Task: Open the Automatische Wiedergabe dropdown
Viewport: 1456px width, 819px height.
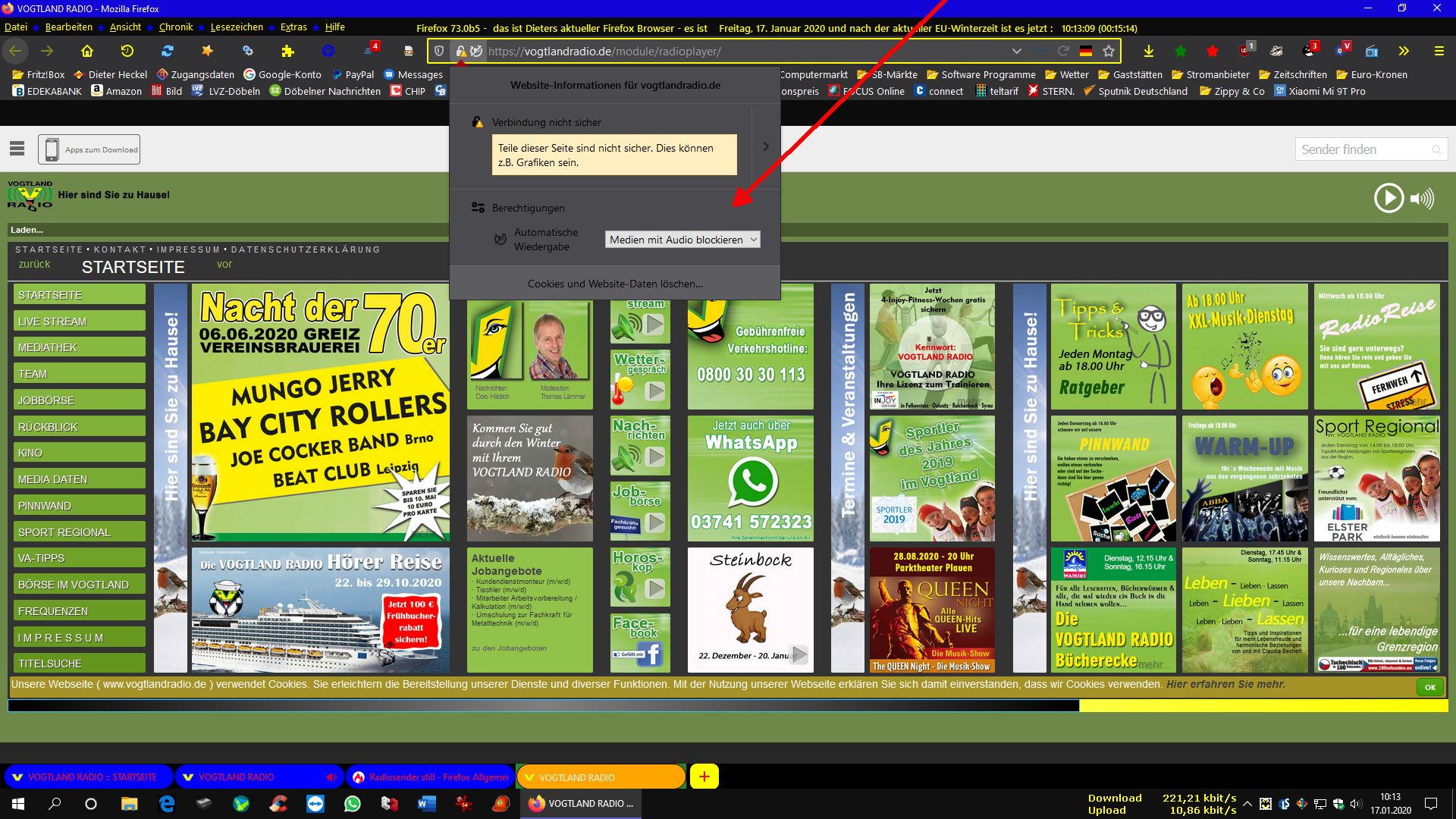Action: [682, 240]
